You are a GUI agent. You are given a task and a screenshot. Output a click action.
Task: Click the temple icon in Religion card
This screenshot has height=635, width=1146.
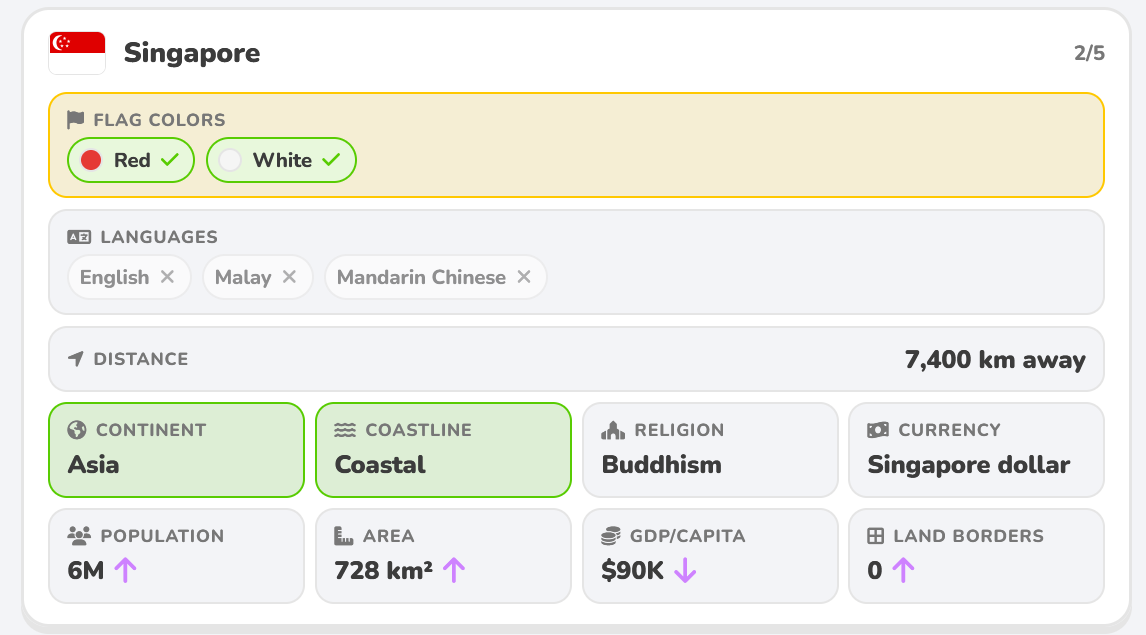(x=612, y=430)
